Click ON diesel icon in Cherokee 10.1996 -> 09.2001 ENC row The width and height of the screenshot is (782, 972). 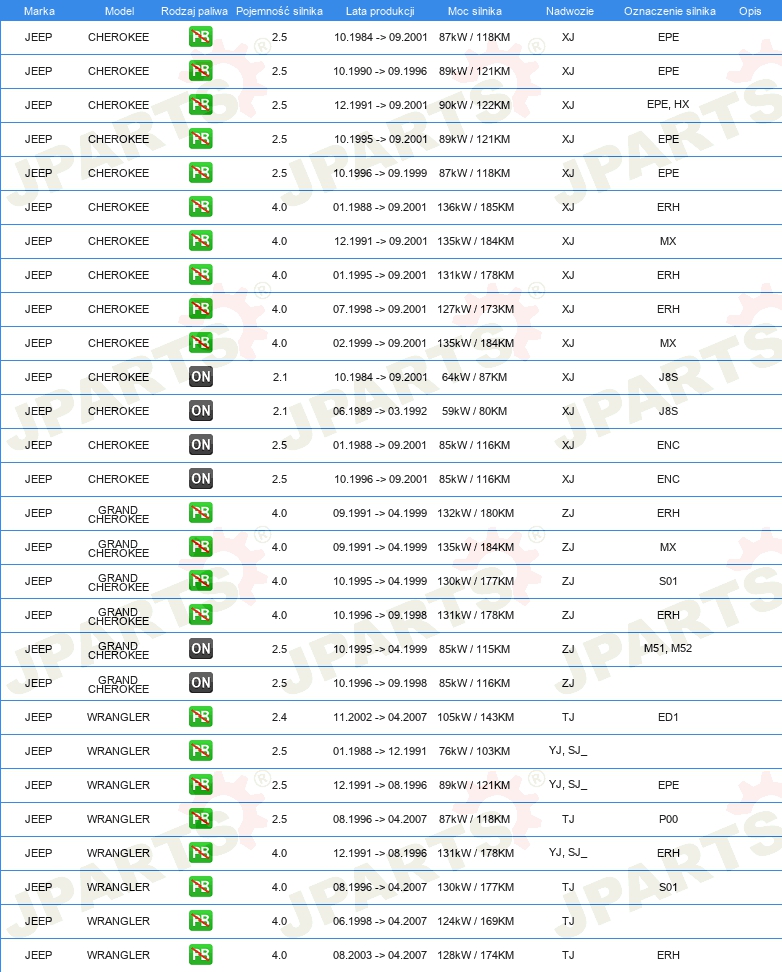pos(200,479)
